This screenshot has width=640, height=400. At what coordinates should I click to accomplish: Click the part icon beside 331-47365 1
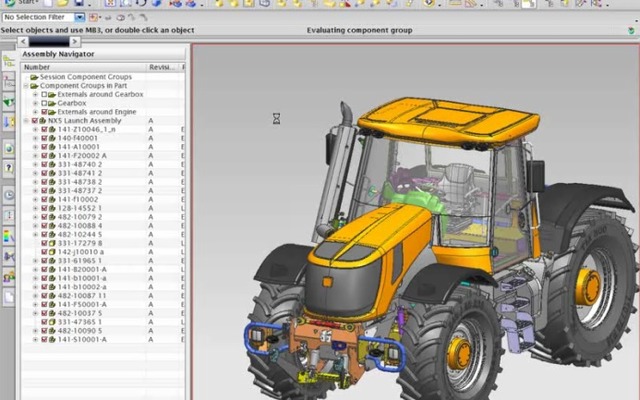pyautogui.click(x=52, y=322)
